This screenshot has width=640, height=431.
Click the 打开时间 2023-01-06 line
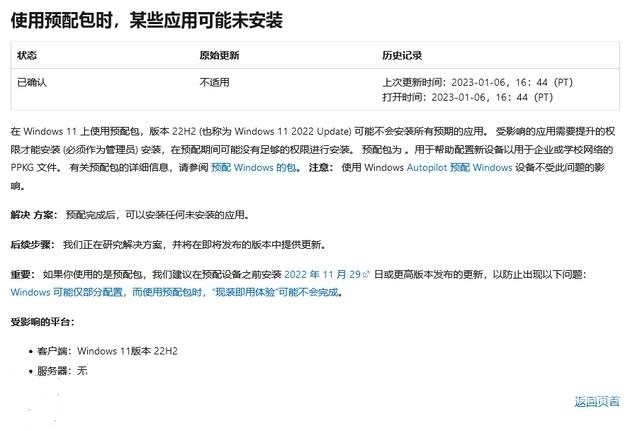pyautogui.click(x=468, y=97)
